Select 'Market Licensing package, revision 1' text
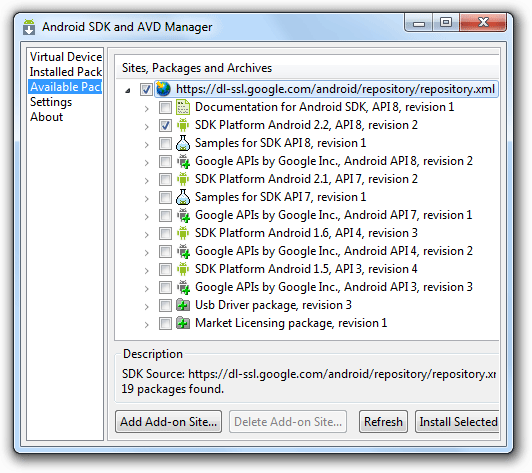 click(x=291, y=323)
